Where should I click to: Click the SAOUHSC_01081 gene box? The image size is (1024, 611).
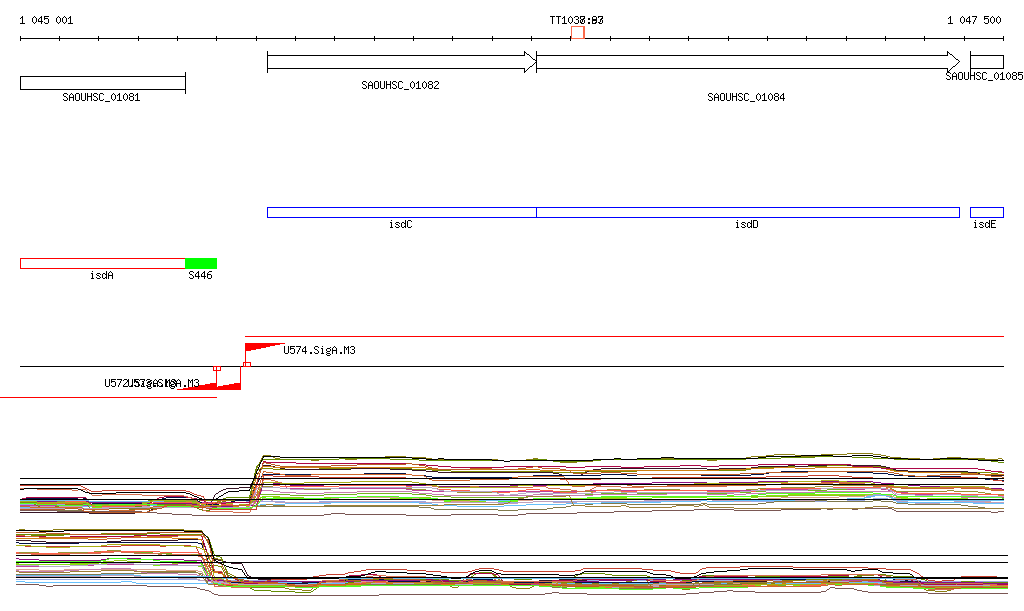102,83
